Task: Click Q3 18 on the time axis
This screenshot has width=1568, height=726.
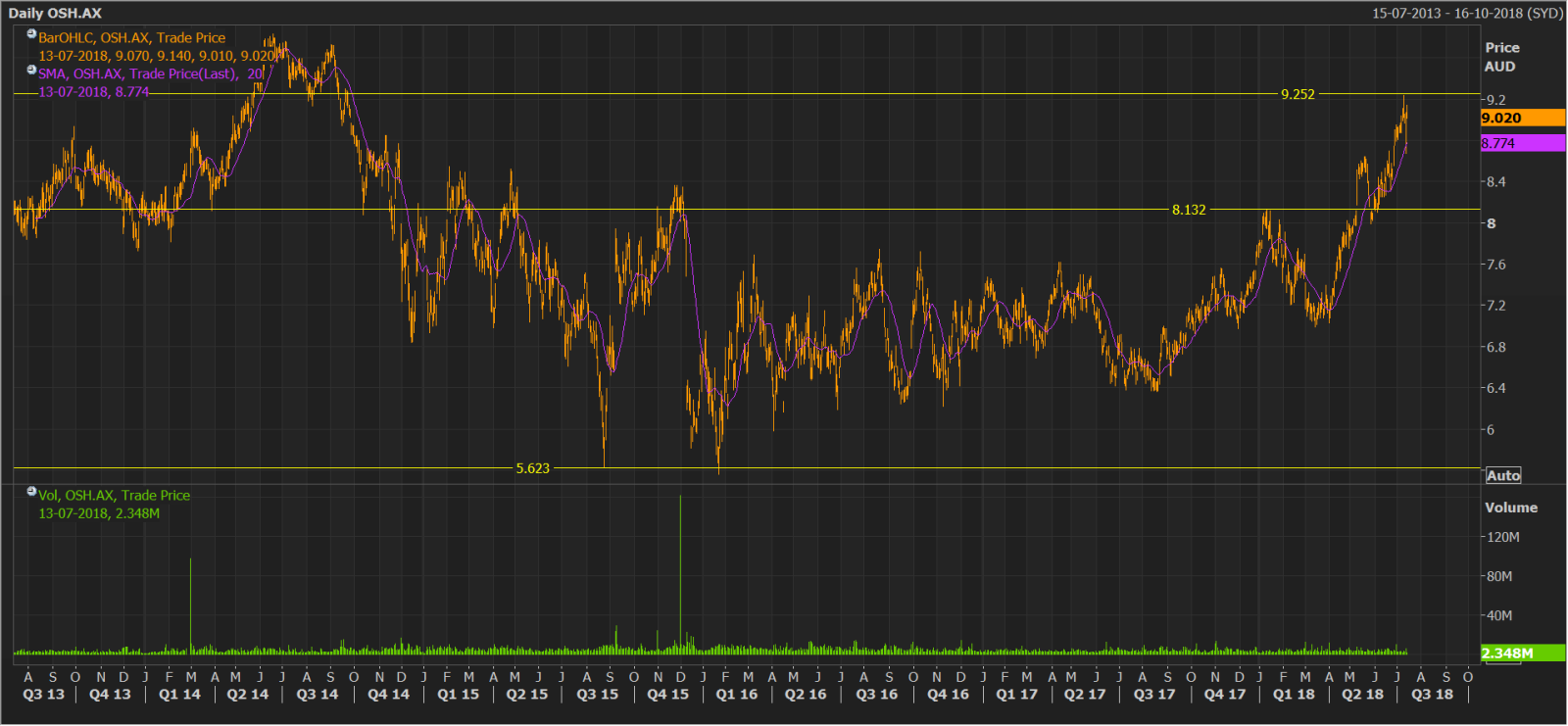Action: pyautogui.click(x=1433, y=695)
